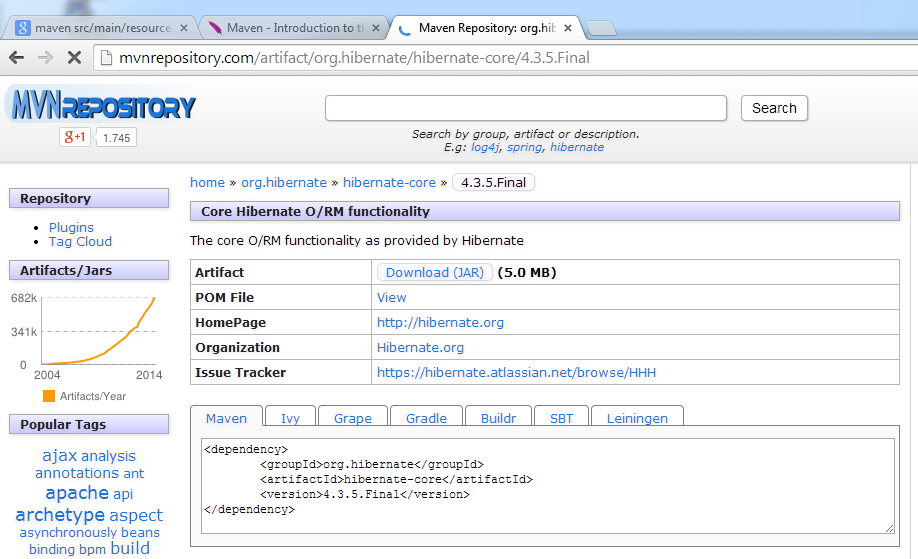Screen dimensions: 918x559
Task: Click the 4.3.5.Final version badge
Action: coord(493,183)
